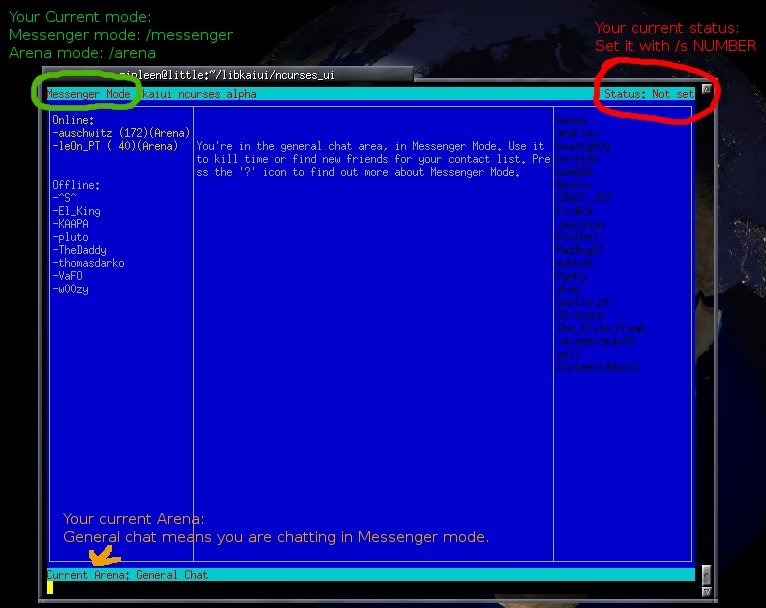Click the 'Messenger Mode' indicator text
The image size is (766, 608).
coord(88,94)
